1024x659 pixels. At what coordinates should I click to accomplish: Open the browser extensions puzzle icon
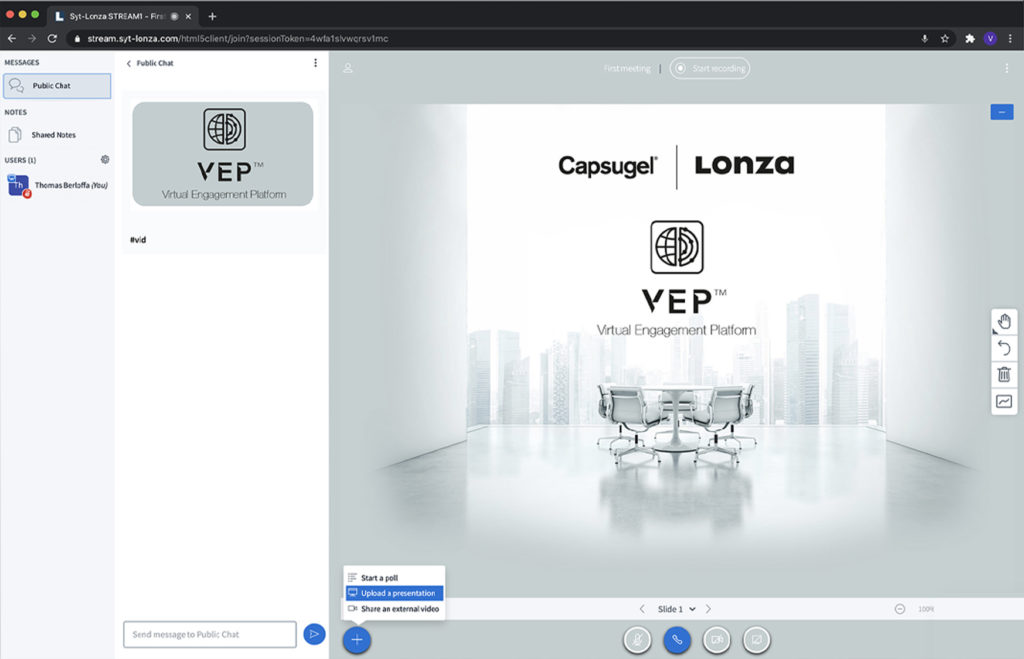tap(970, 39)
